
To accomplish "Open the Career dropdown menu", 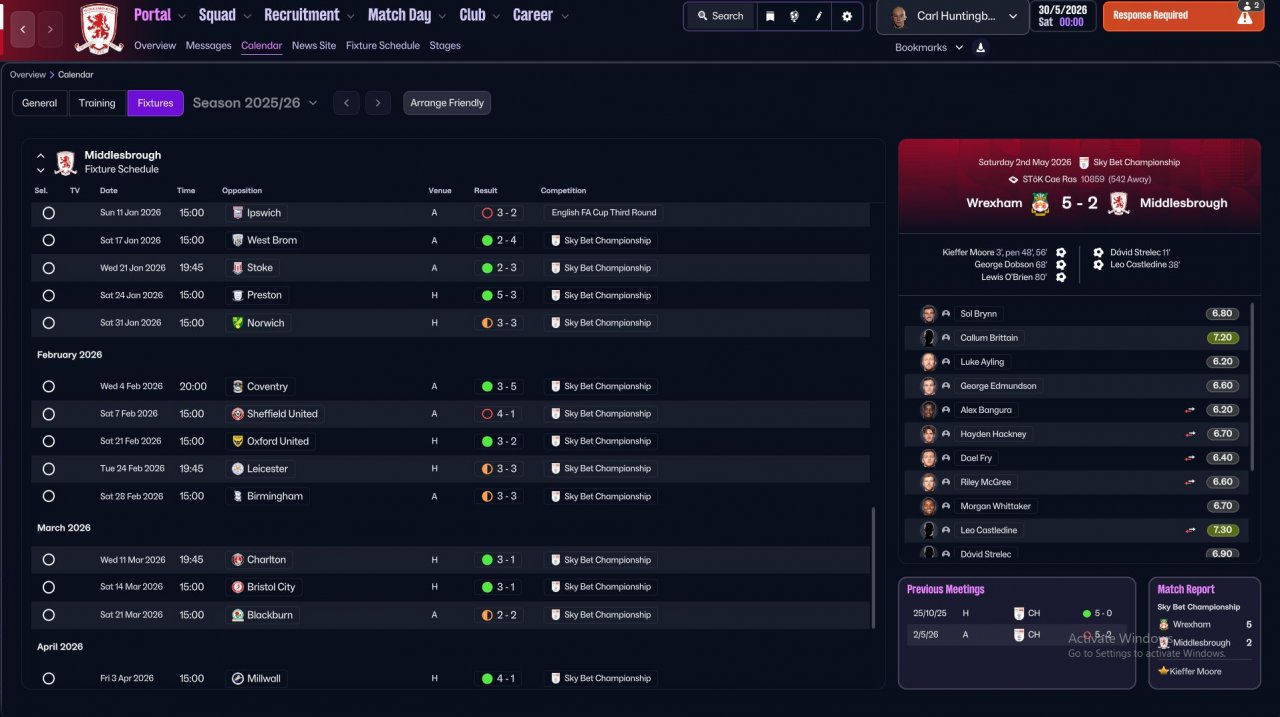I will click(x=541, y=15).
